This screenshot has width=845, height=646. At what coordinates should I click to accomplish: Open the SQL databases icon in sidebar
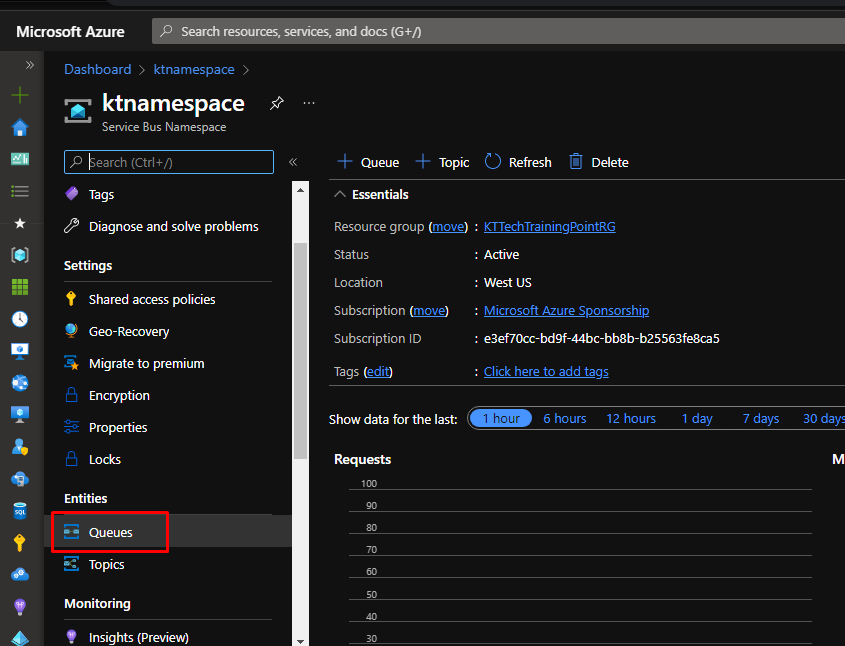point(20,511)
